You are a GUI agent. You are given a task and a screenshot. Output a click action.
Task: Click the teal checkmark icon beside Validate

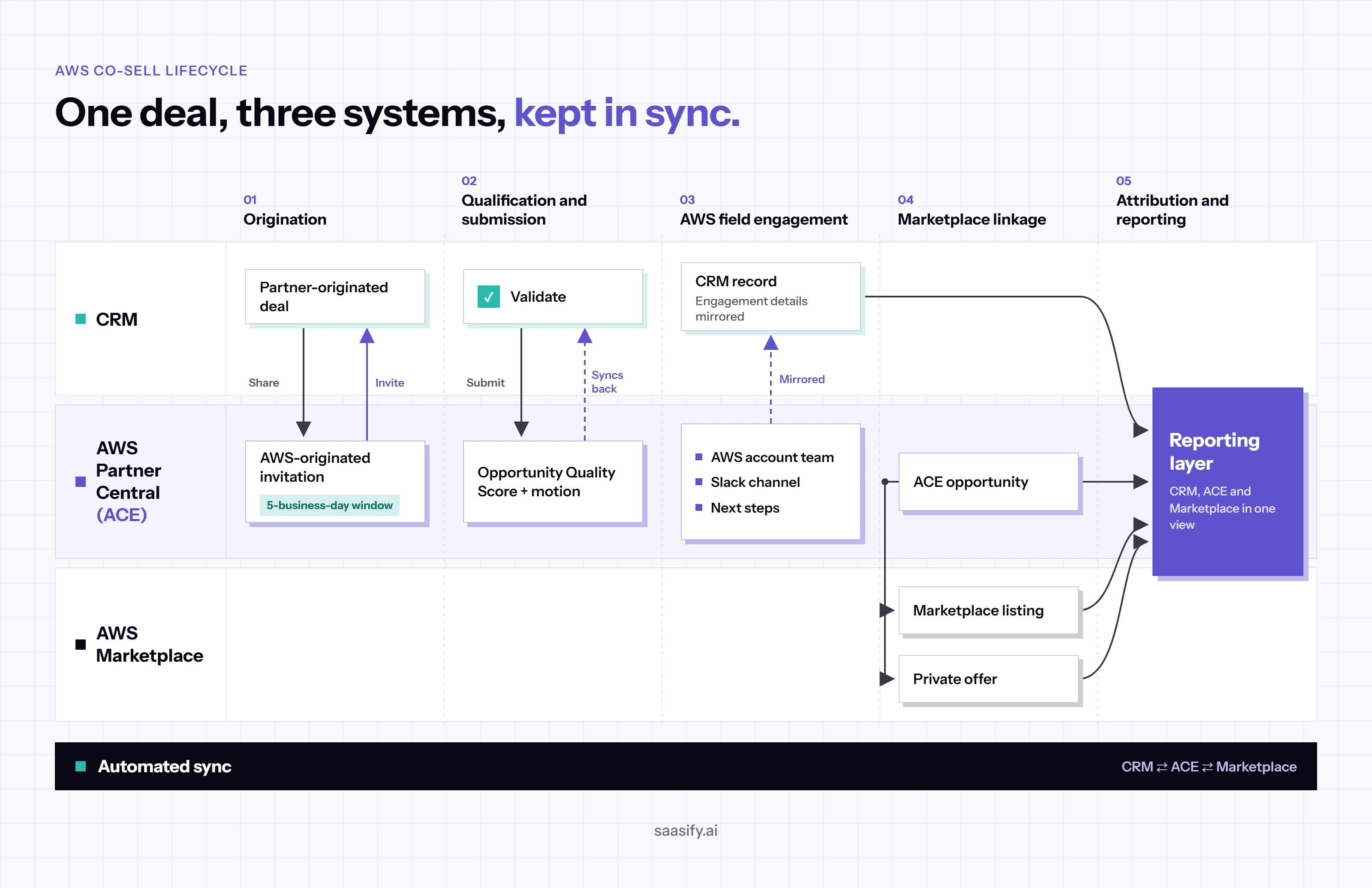pos(488,297)
